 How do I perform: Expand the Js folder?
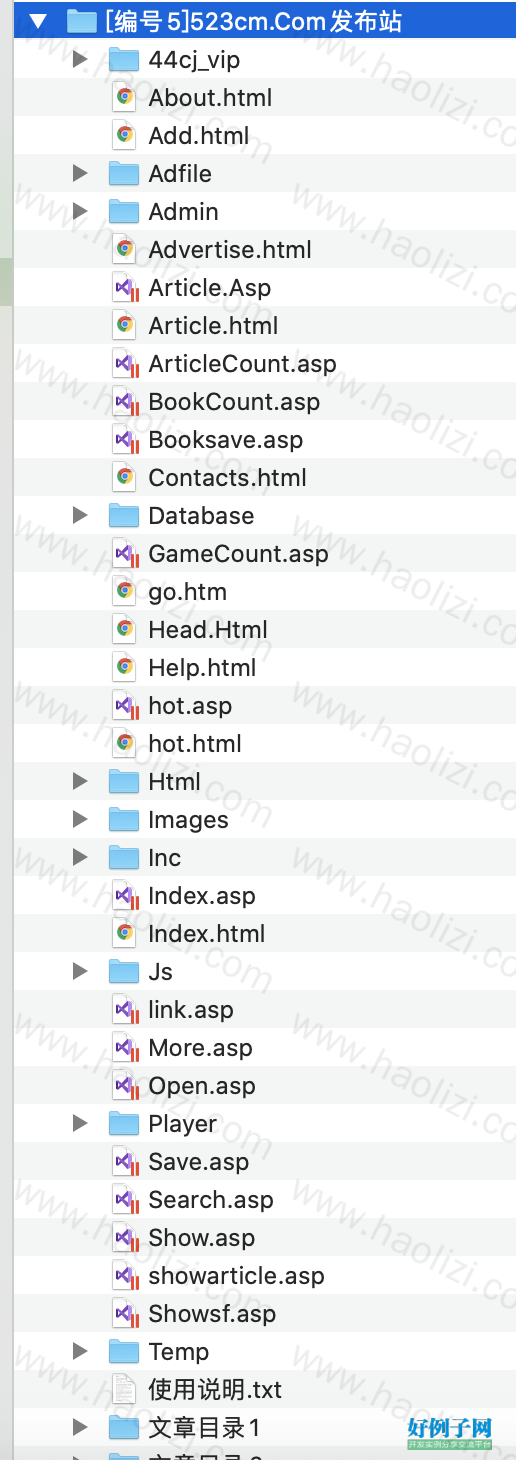click(x=80, y=972)
